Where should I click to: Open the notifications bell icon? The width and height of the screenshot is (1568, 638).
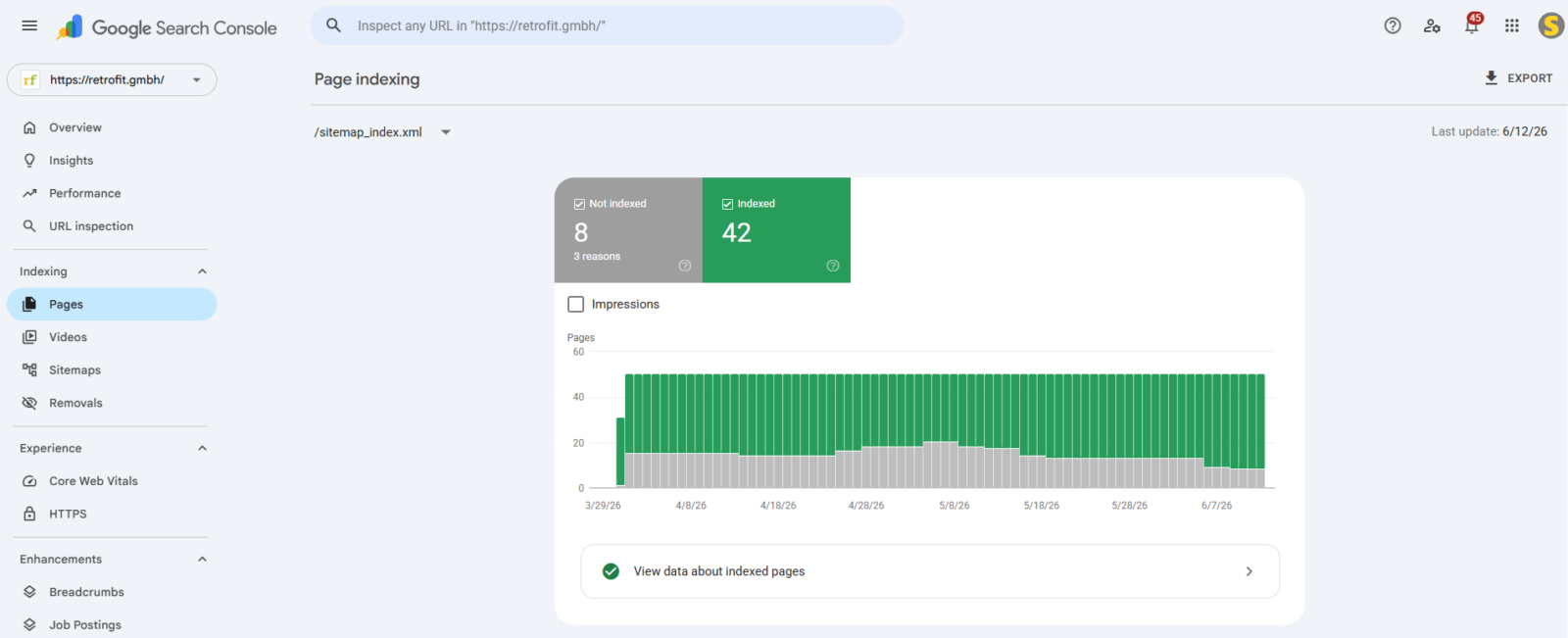tap(1472, 25)
